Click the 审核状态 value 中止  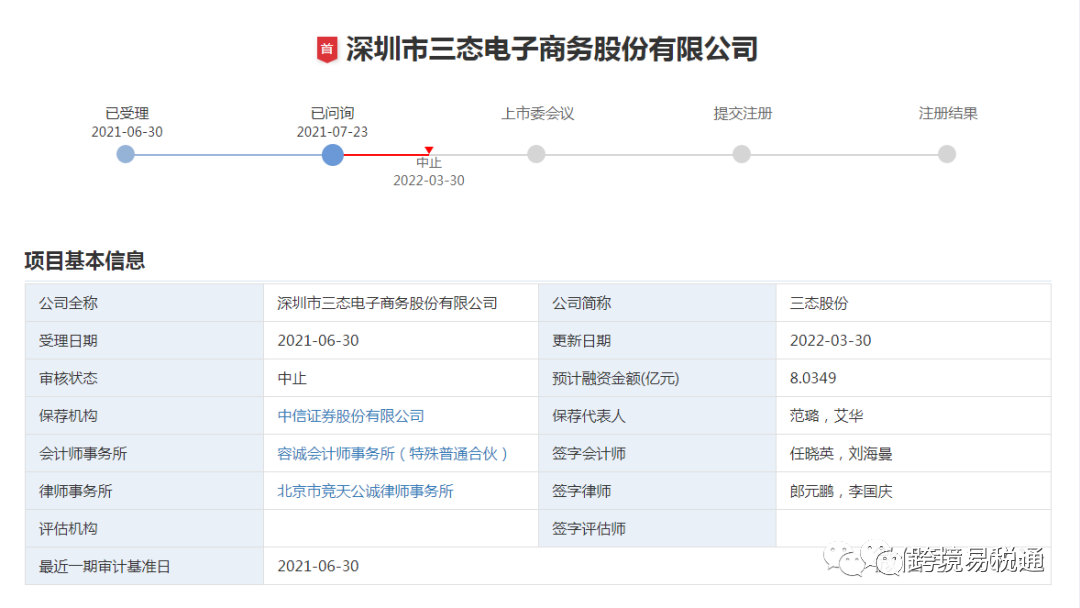(x=292, y=378)
